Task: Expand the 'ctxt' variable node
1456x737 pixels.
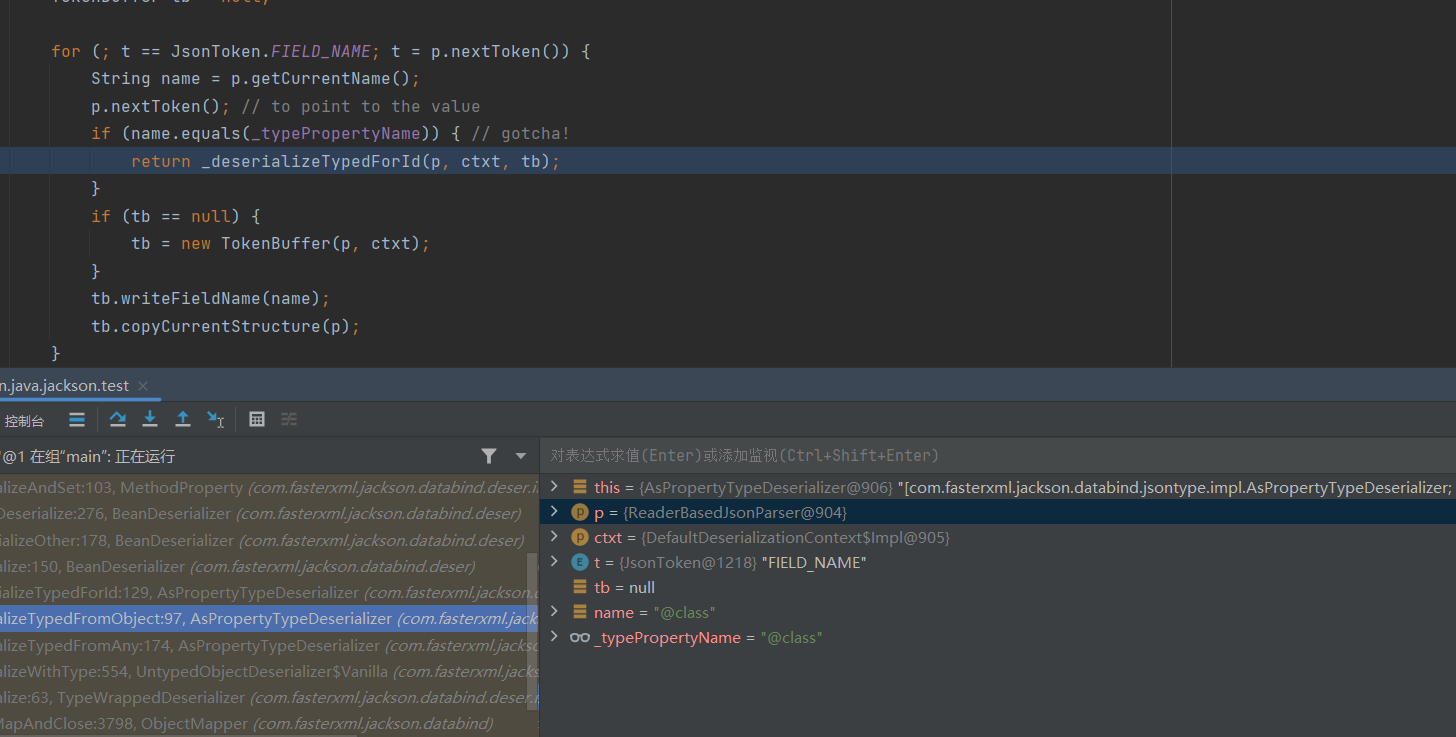Action: (x=554, y=536)
